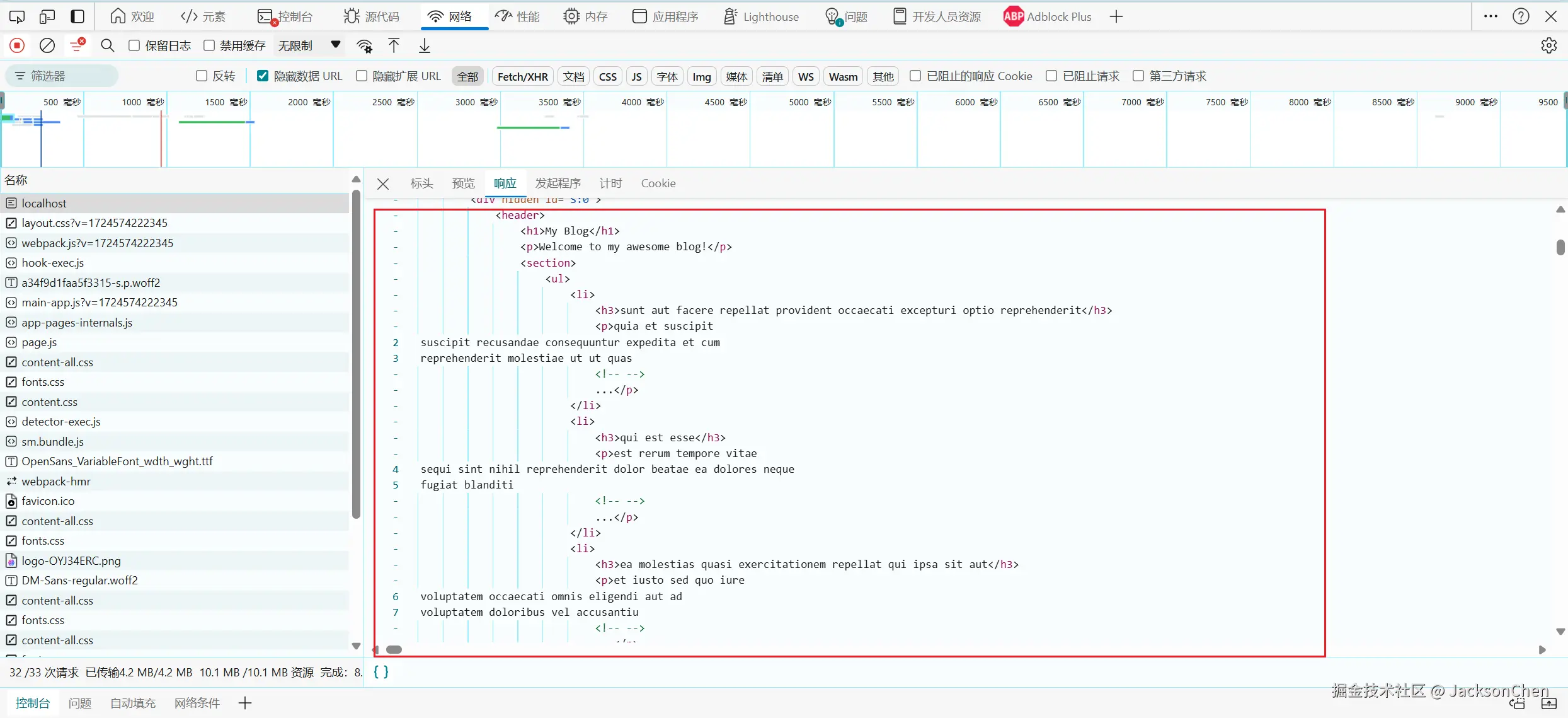Open network settings gear icon
Screen dimensions: 1568x718
[x=1548, y=45]
